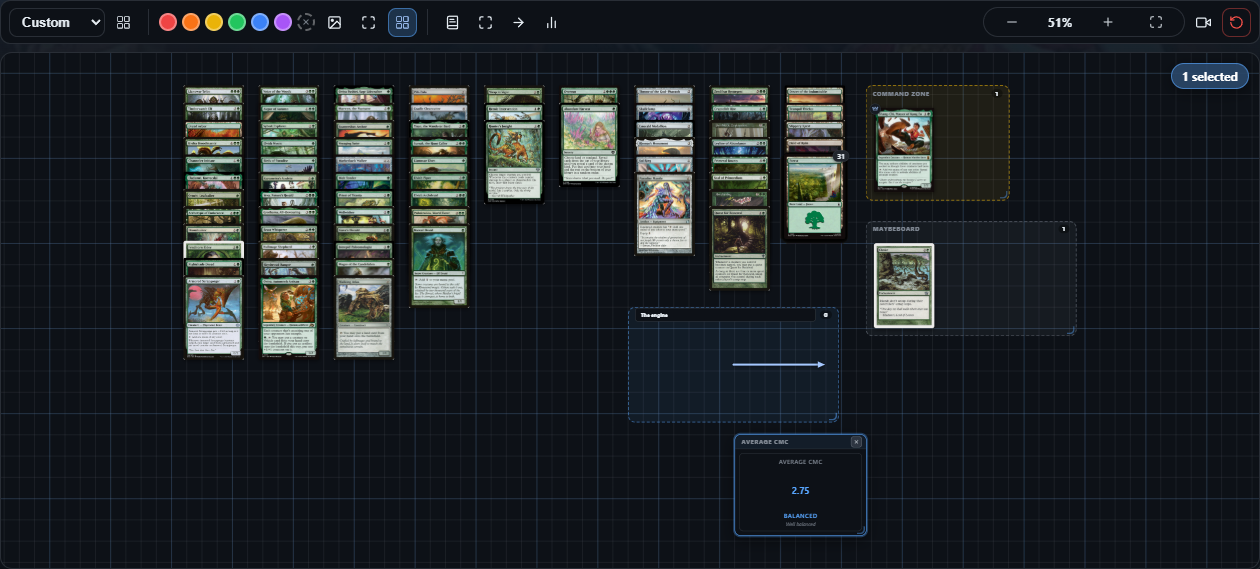Screen dimensions: 1260x569
Task: Pick the purple color swatch
Action: 283,22
